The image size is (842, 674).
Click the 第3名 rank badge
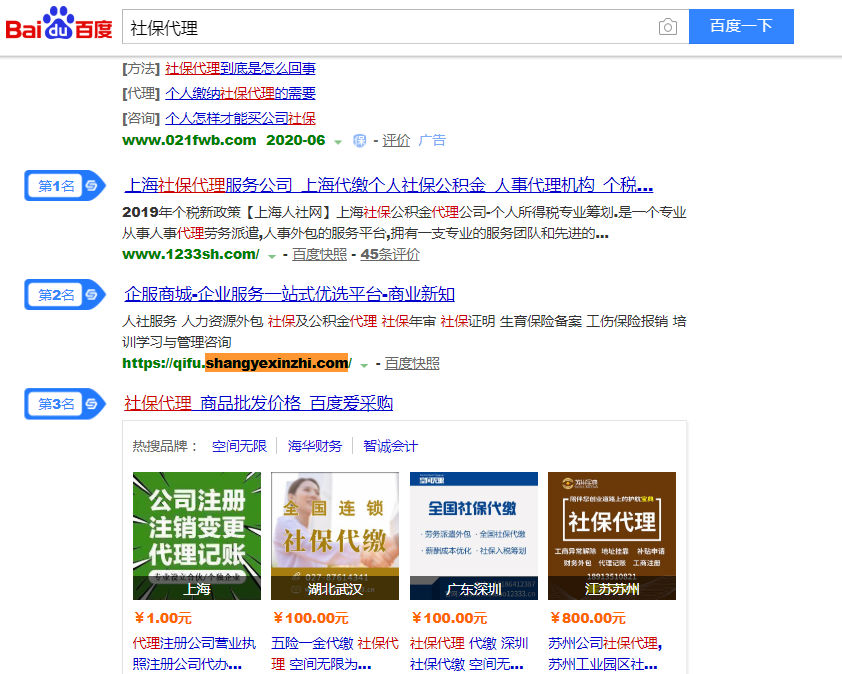point(64,403)
